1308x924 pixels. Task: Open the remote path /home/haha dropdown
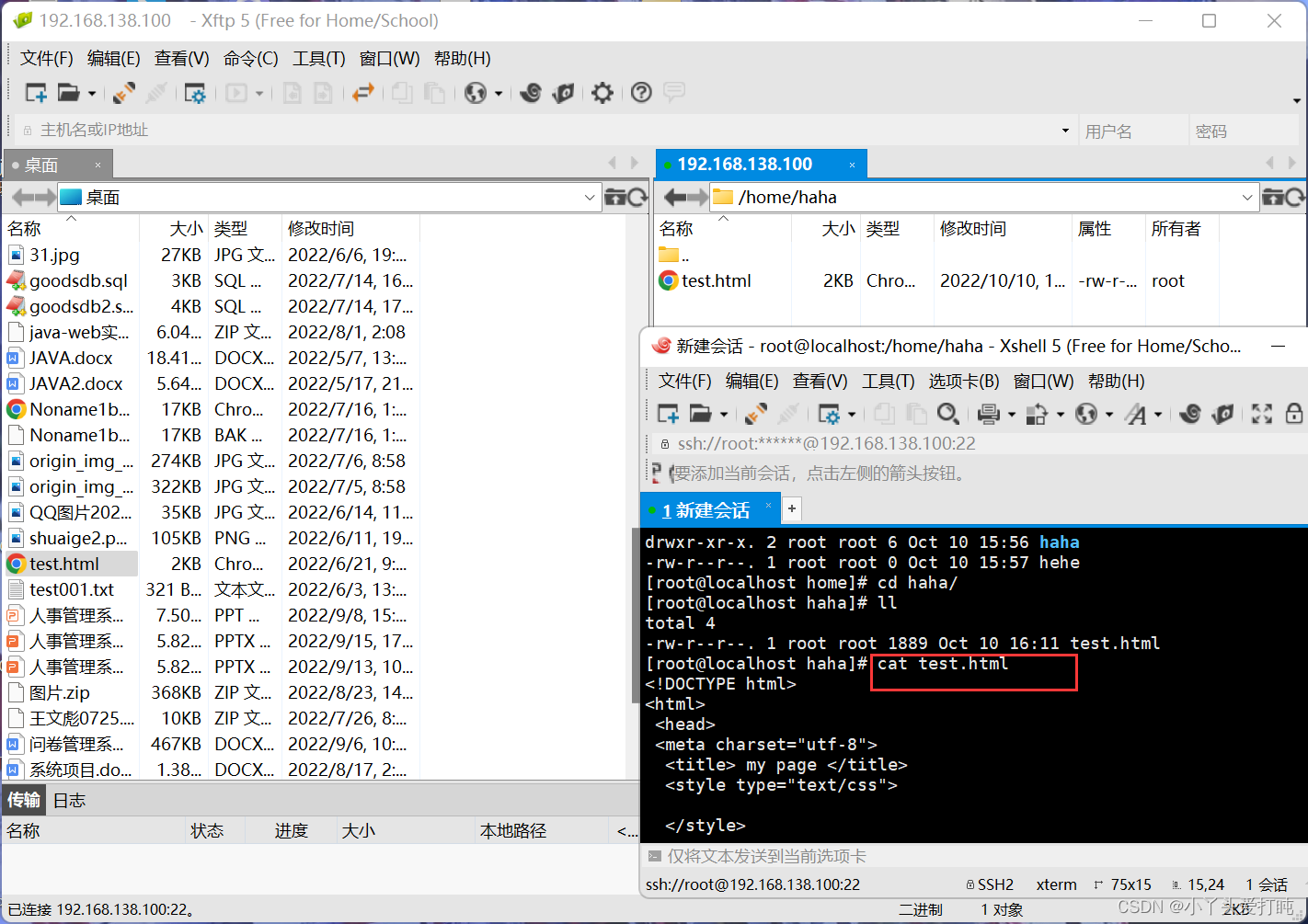point(1247,197)
